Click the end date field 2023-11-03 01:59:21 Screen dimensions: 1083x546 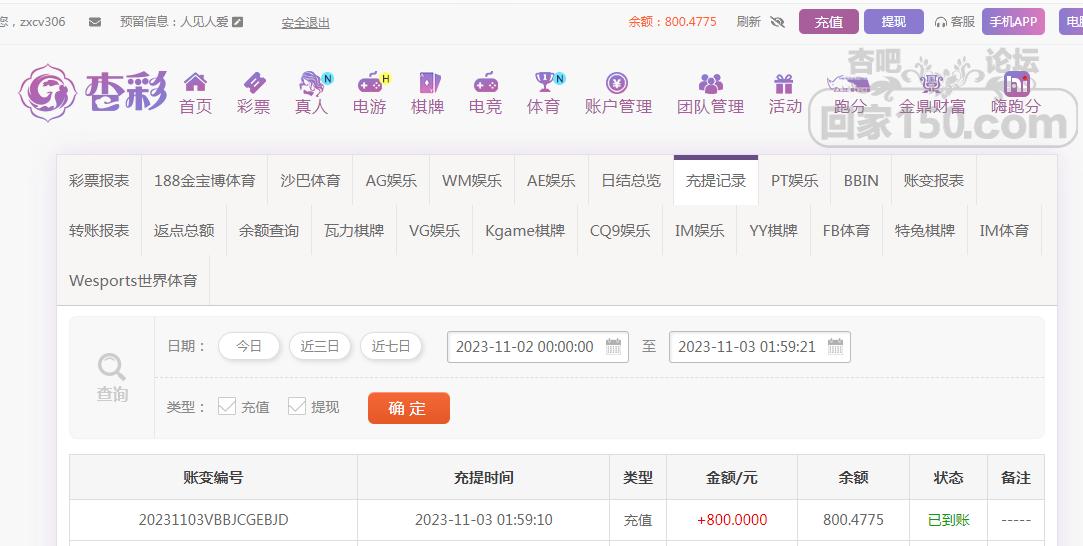click(x=760, y=347)
